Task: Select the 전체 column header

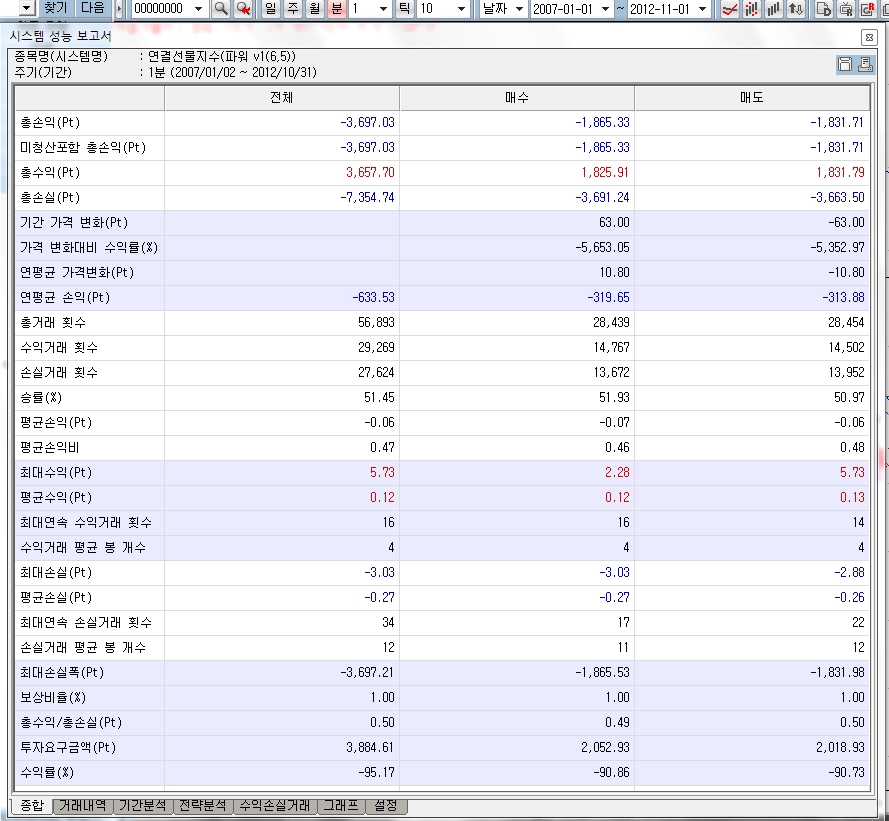Action: (281, 98)
